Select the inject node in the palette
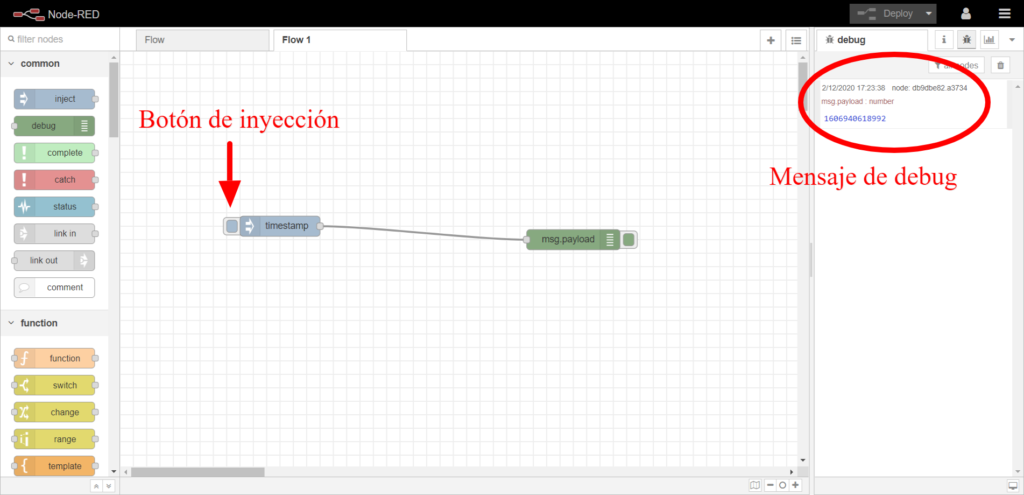 tap(54, 99)
